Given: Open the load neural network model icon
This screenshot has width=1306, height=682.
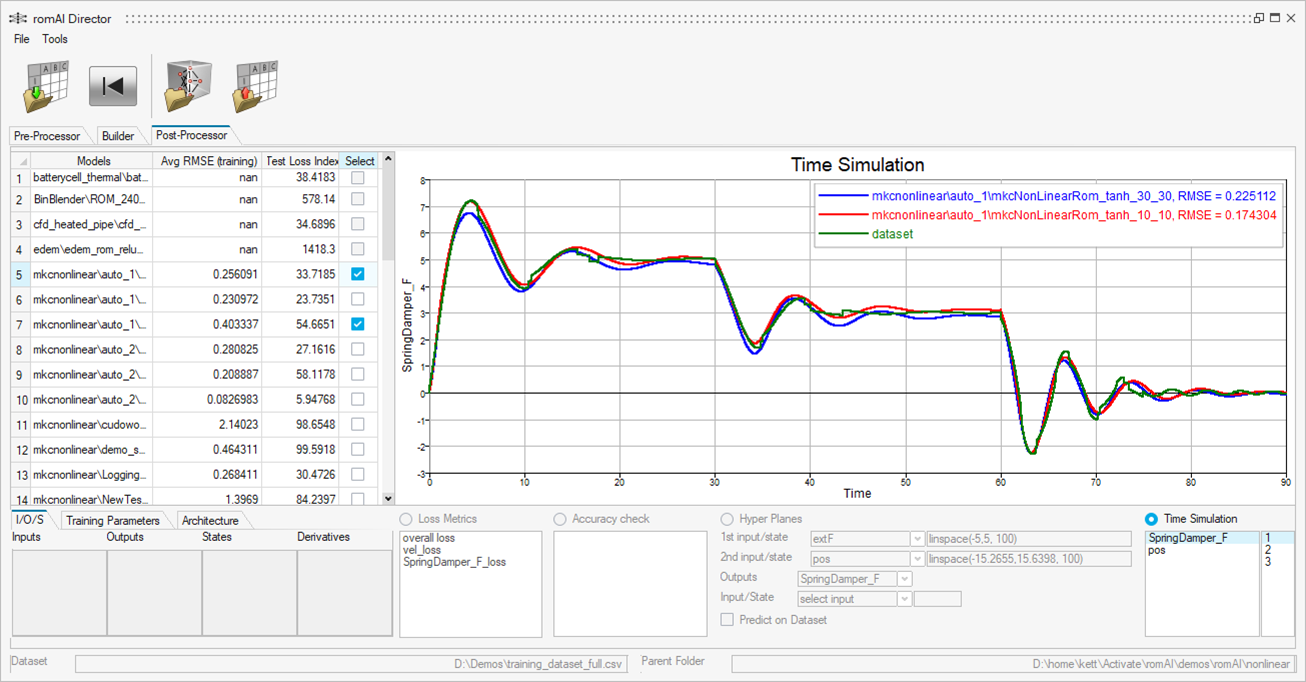Looking at the screenshot, I should (x=187, y=86).
